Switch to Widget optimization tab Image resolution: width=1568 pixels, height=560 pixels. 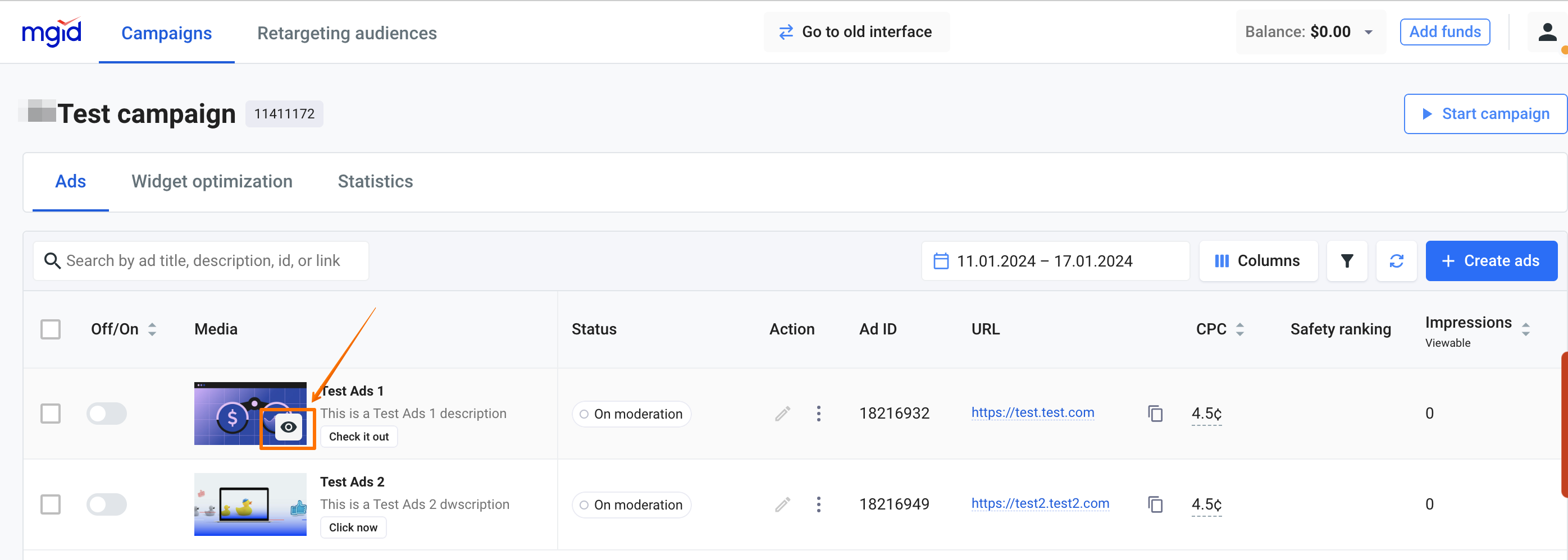[212, 181]
